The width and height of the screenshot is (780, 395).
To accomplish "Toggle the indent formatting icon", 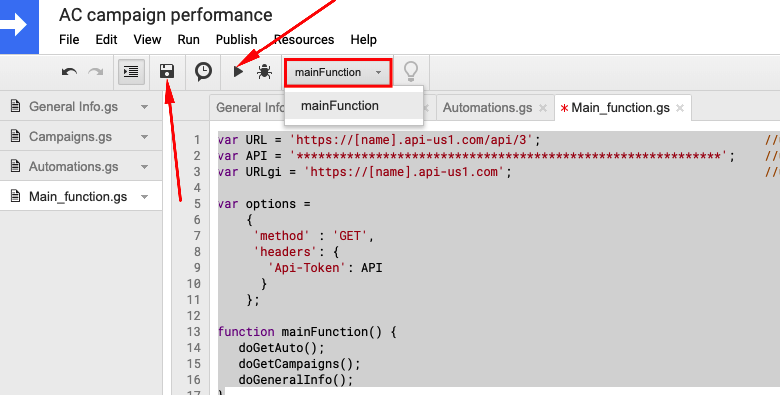I will (x=131, y=72).
